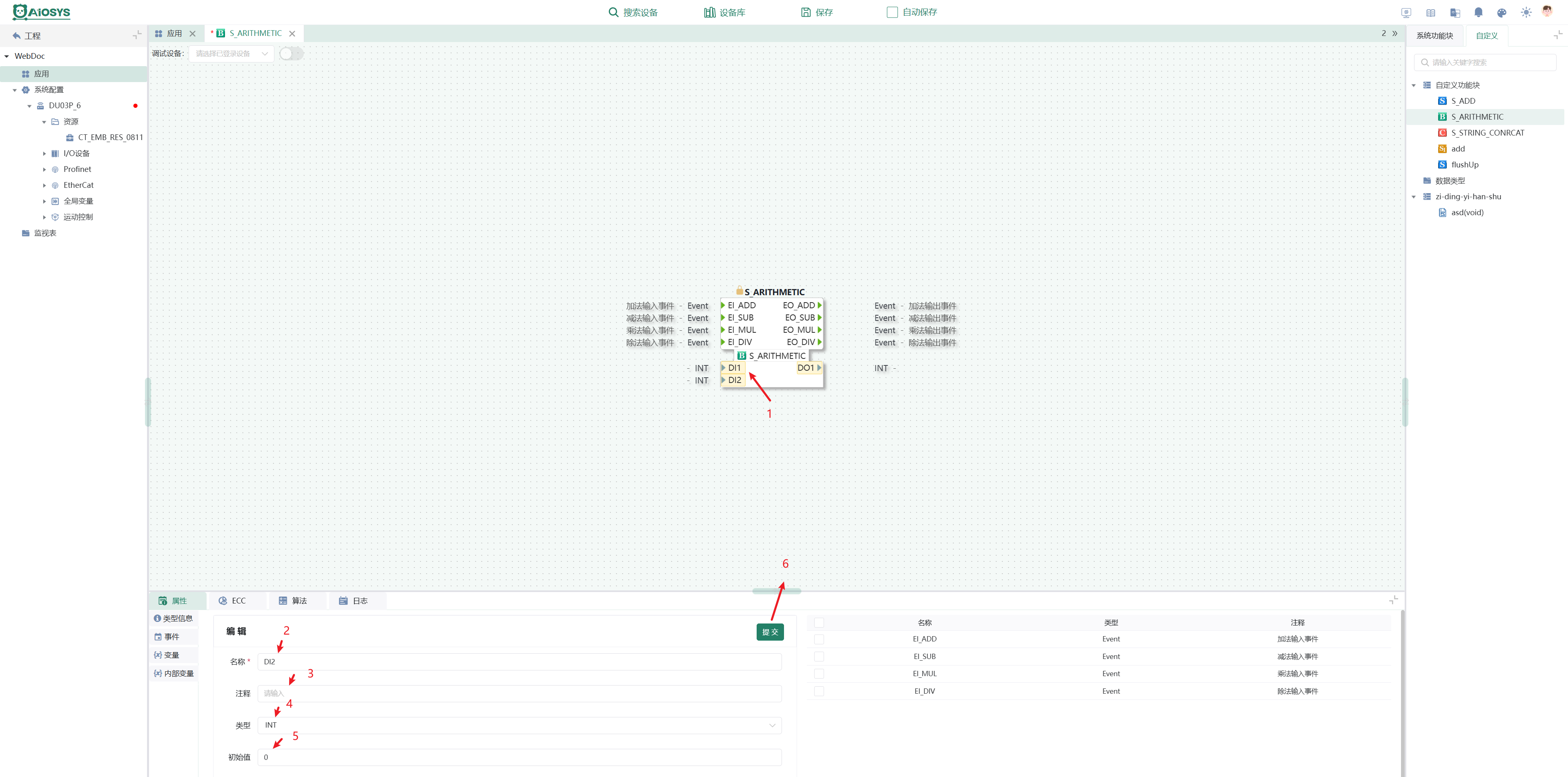1568x777 pixels.
Task: Check the EI_MUL row checkbox
Action: 819,674
